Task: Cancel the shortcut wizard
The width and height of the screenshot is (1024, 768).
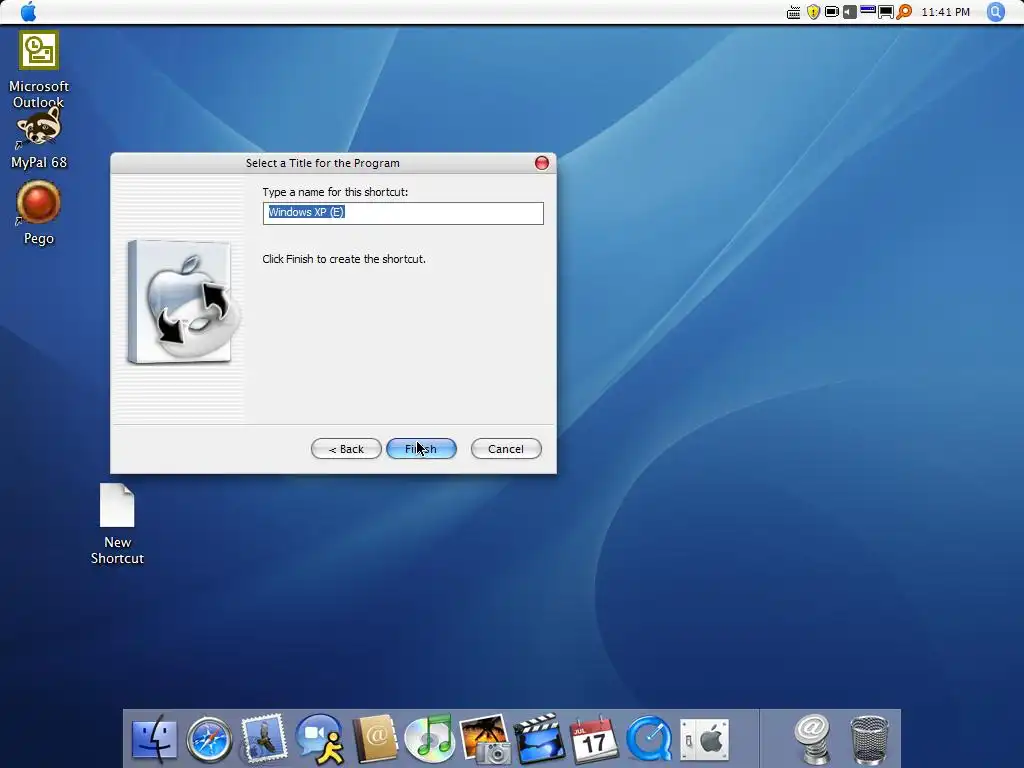Action: tap(506, 449)
